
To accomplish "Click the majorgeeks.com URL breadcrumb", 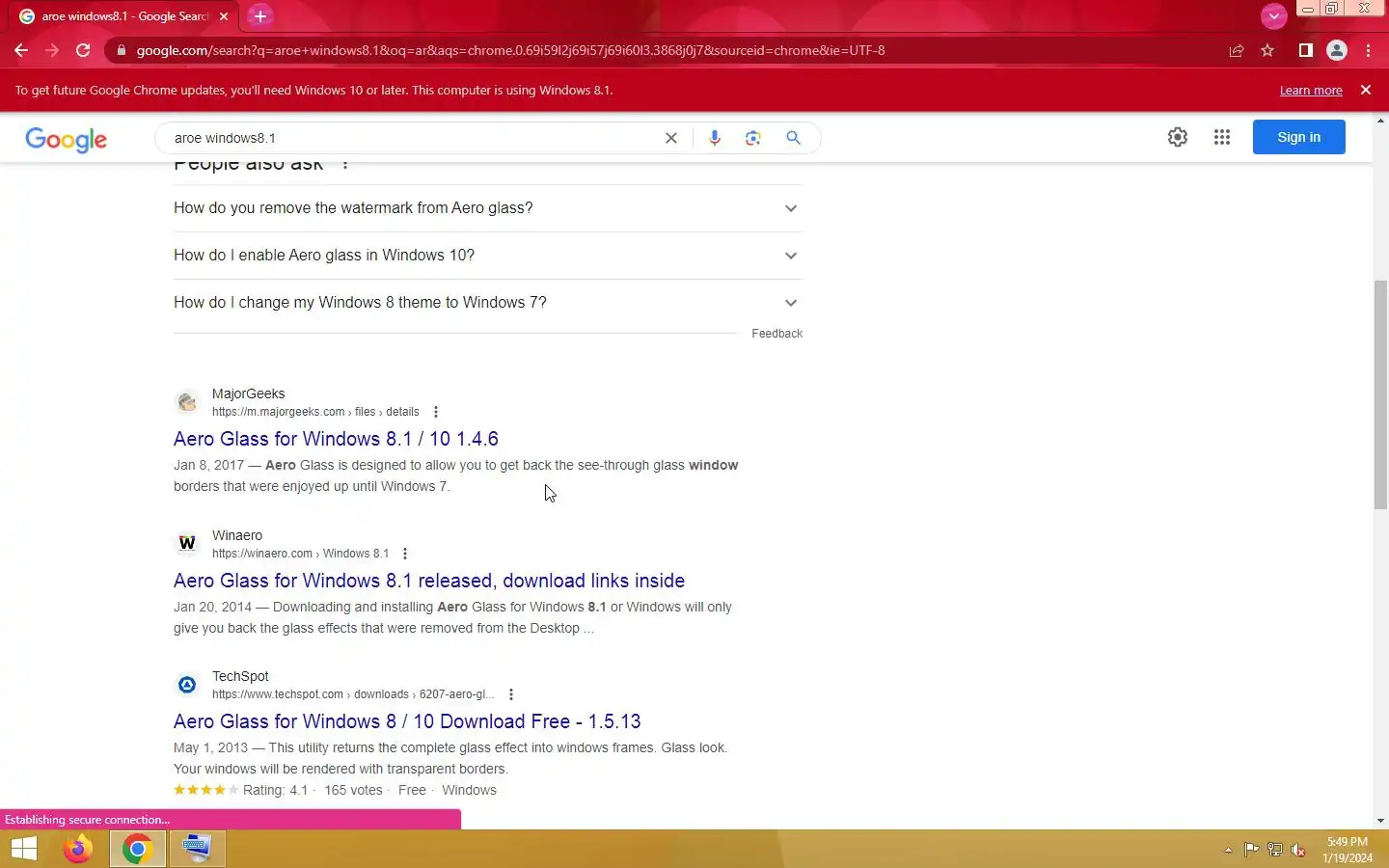I will point(315,412).
